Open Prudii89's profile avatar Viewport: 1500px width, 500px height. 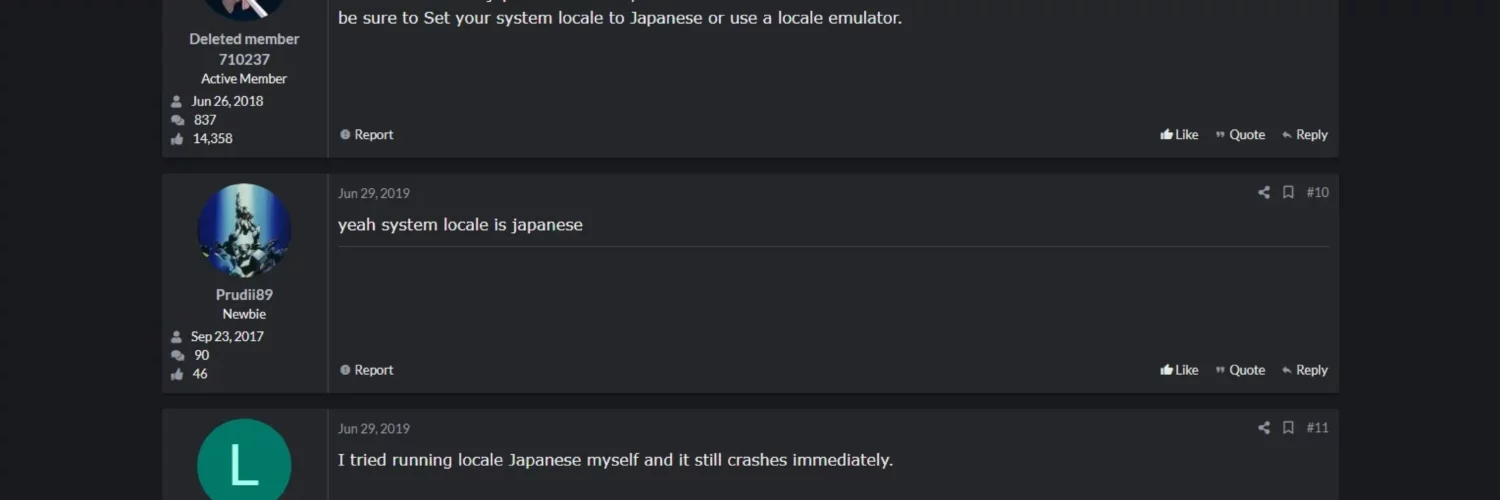point(244,230)
